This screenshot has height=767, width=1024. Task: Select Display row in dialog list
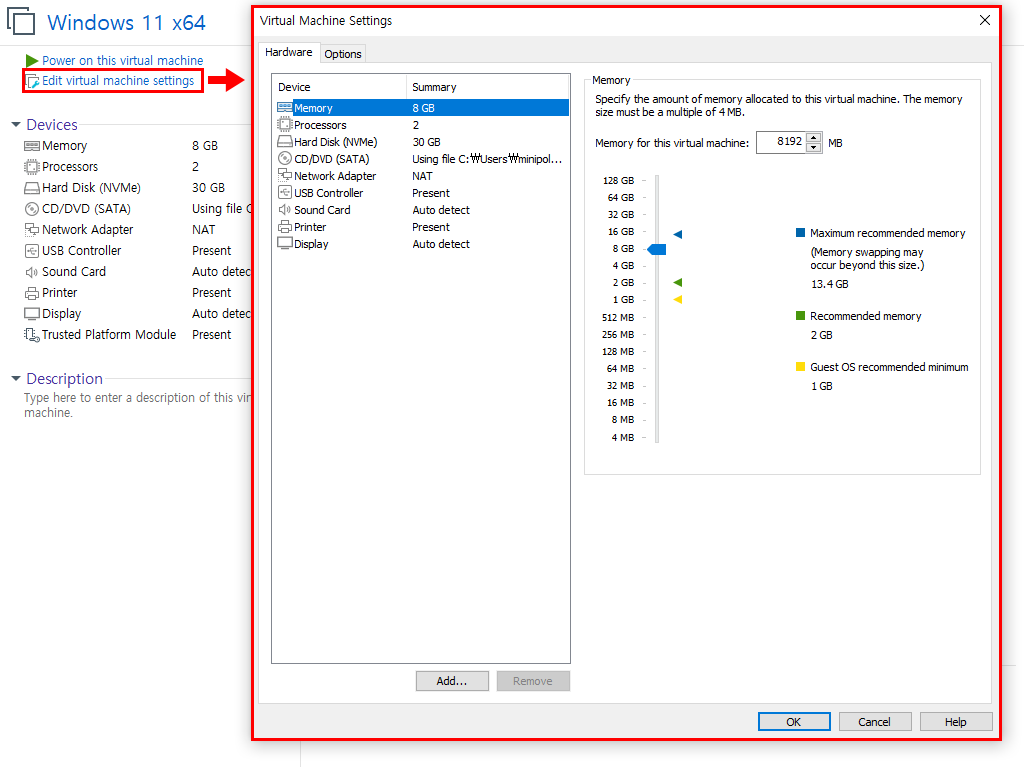(x=422, y=244)
